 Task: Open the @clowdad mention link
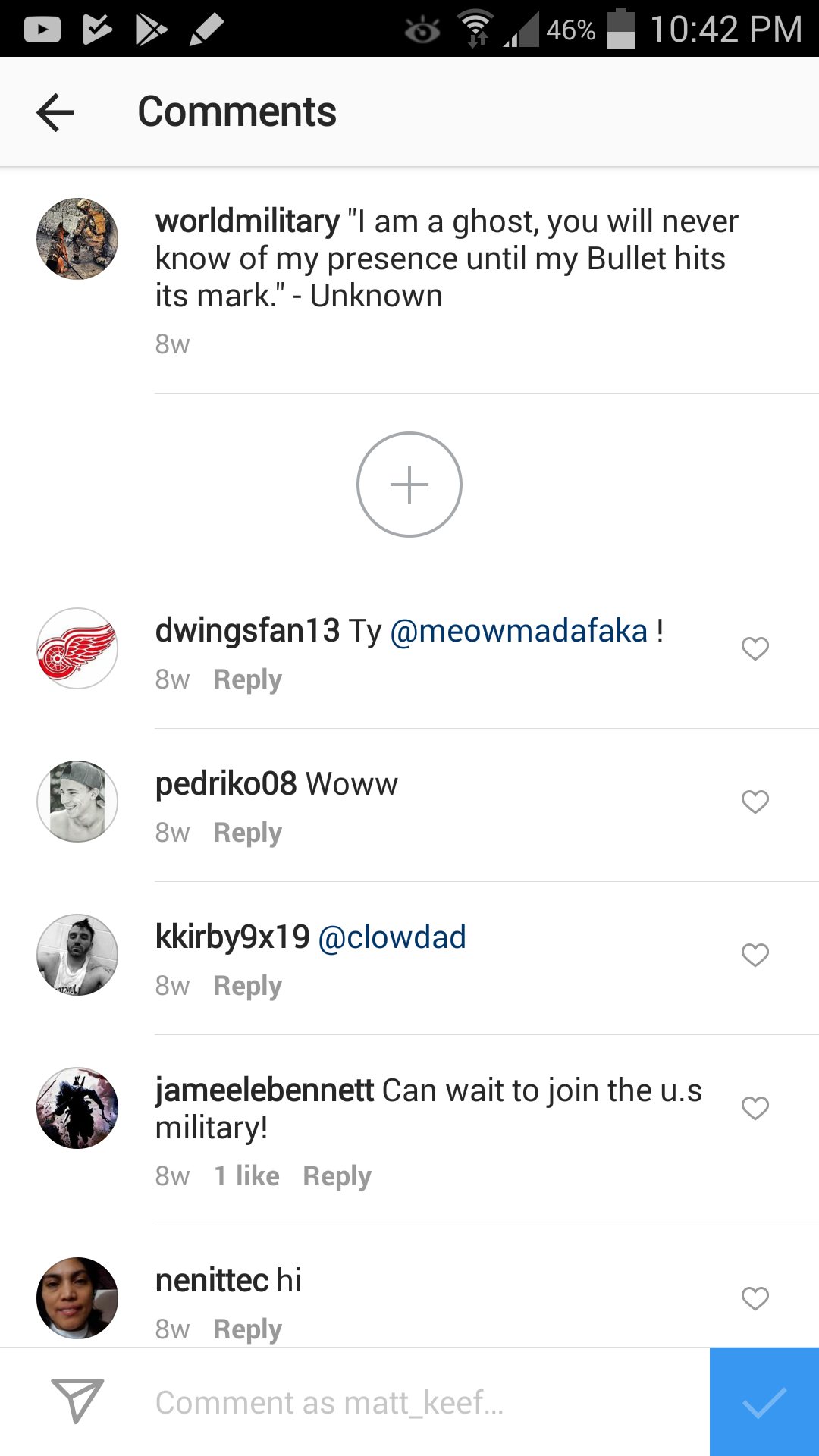click(391, 937)
